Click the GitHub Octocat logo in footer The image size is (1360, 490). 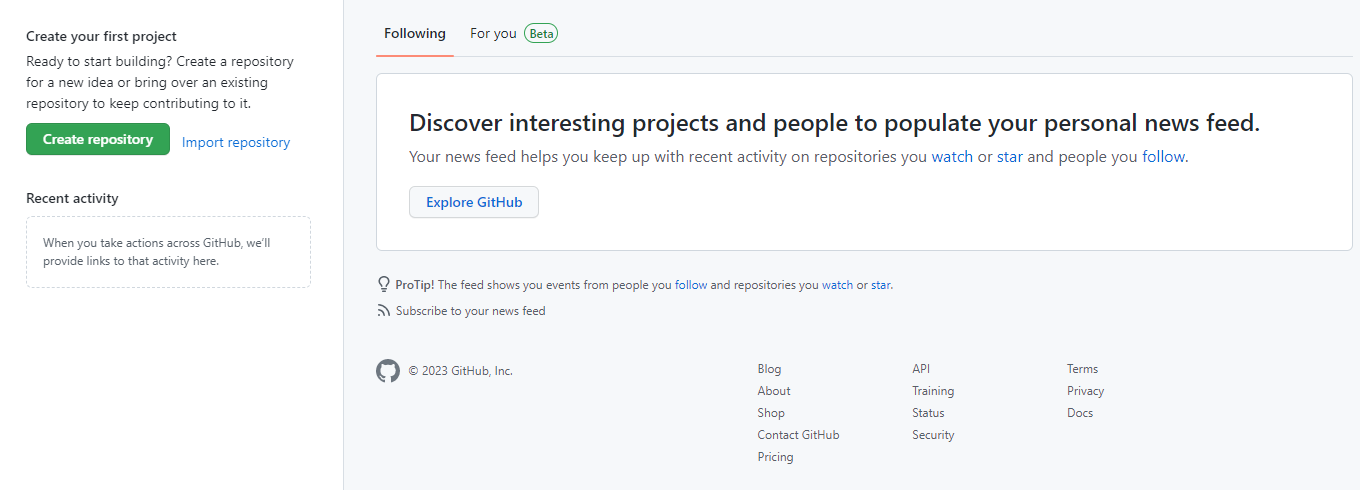tap(388, 371)
